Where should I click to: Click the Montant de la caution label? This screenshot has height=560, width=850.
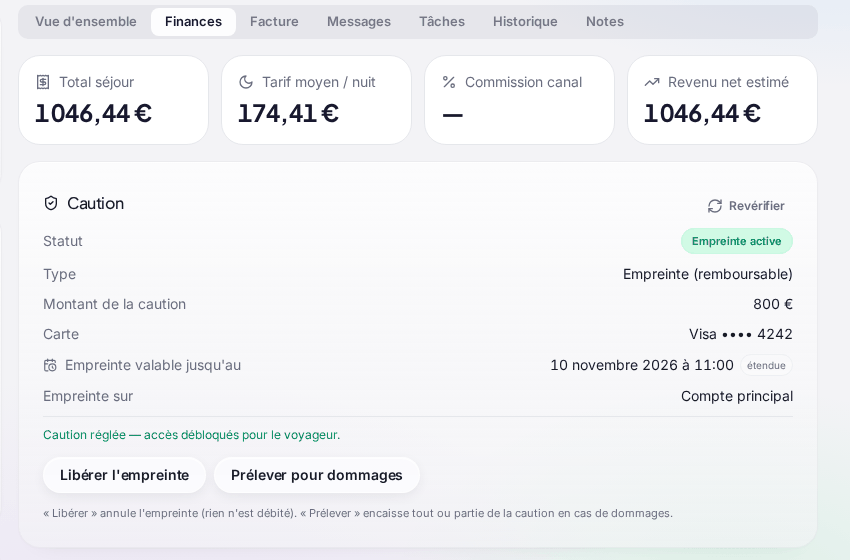114,304
